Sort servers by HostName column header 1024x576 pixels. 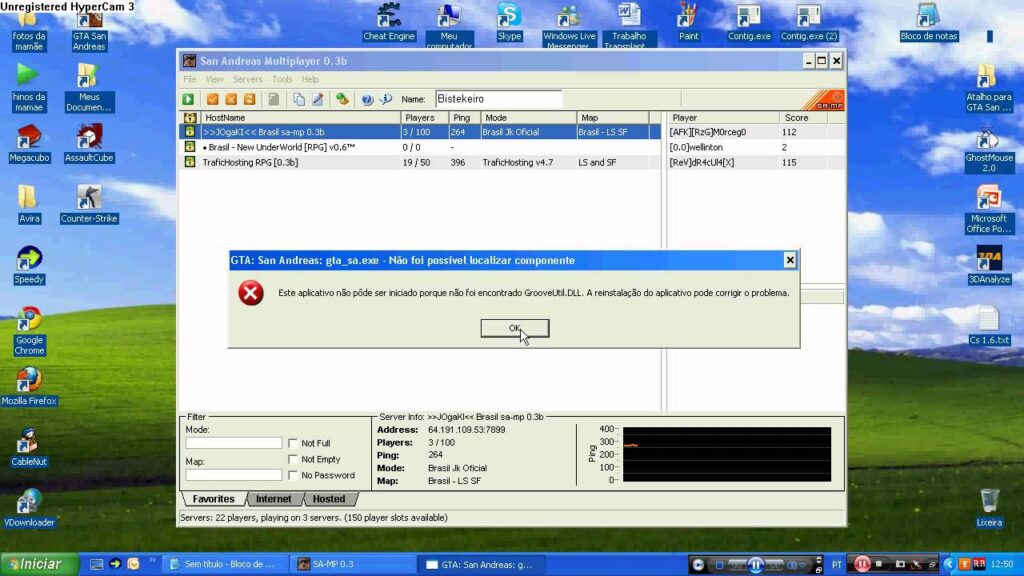click(299, 118)
